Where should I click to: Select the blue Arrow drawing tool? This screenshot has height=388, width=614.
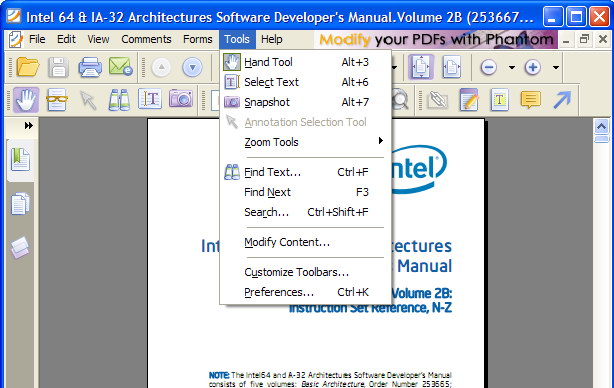[562, 100]
